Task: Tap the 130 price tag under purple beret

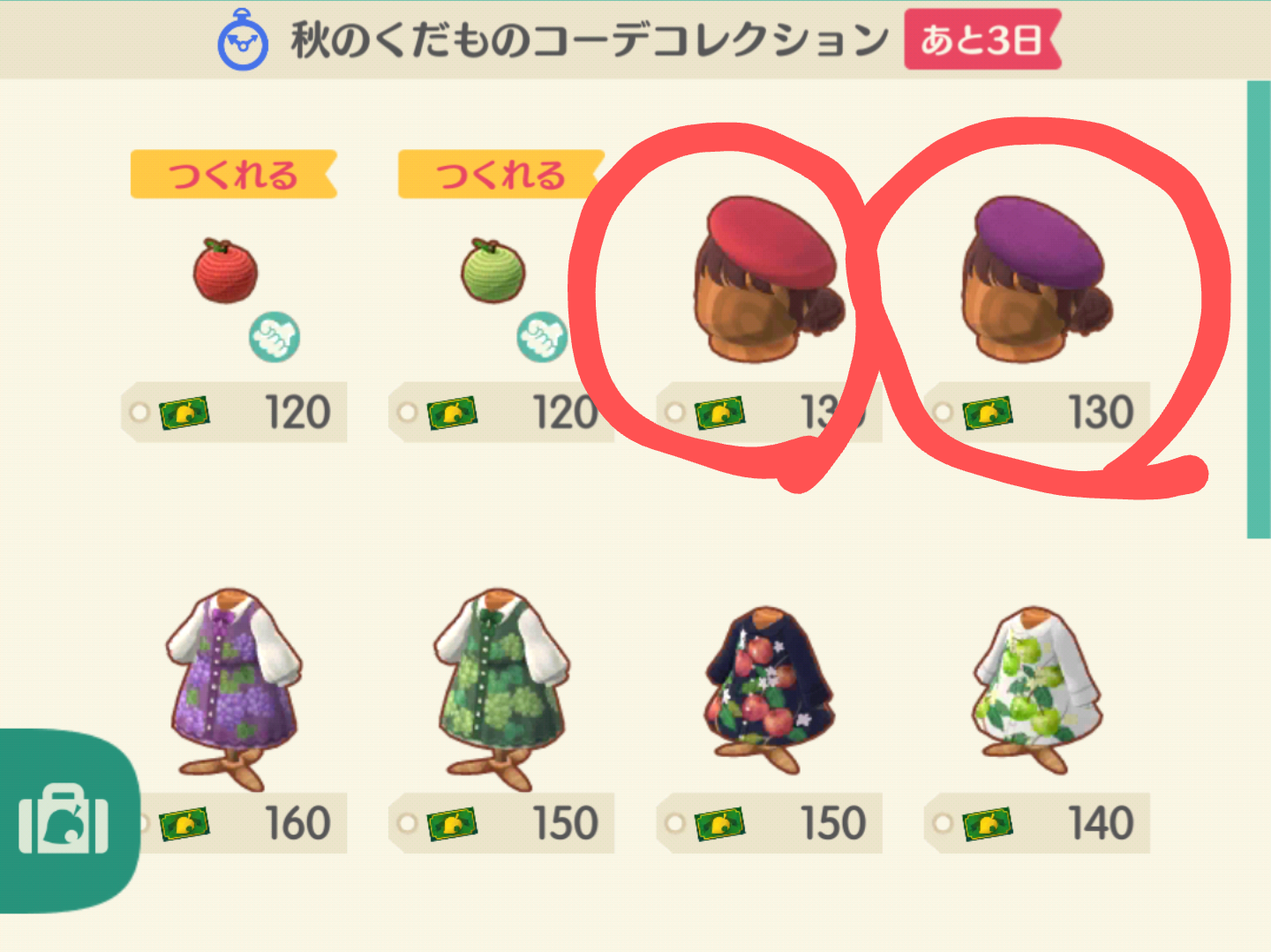Action: click(1037, 412)
